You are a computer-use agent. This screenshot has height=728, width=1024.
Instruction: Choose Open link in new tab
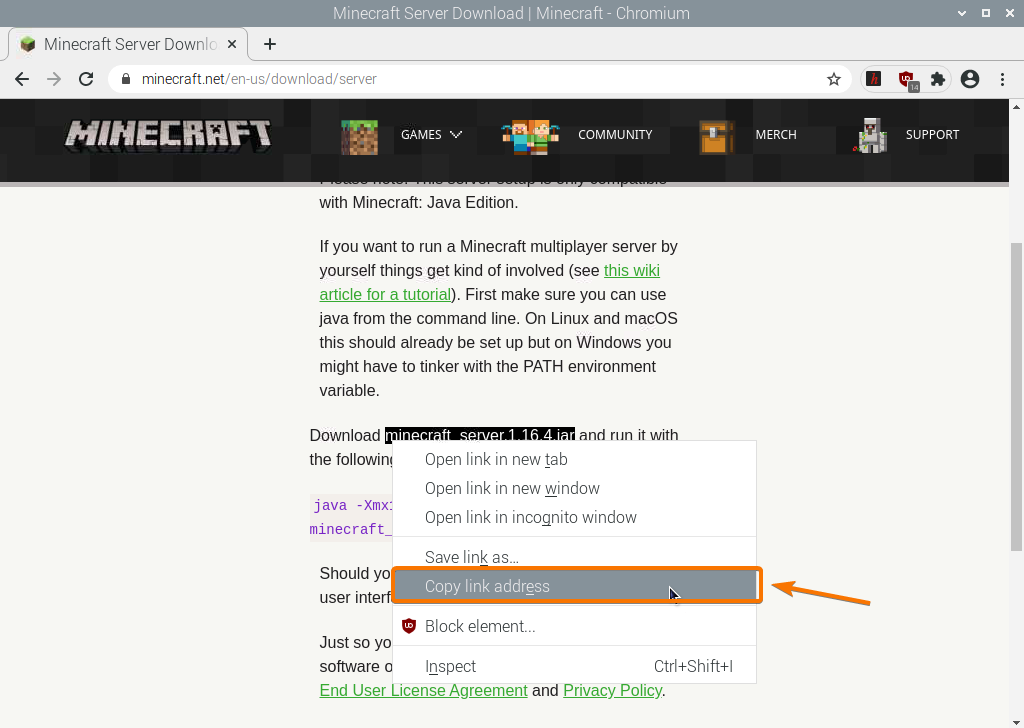point(574,460)
